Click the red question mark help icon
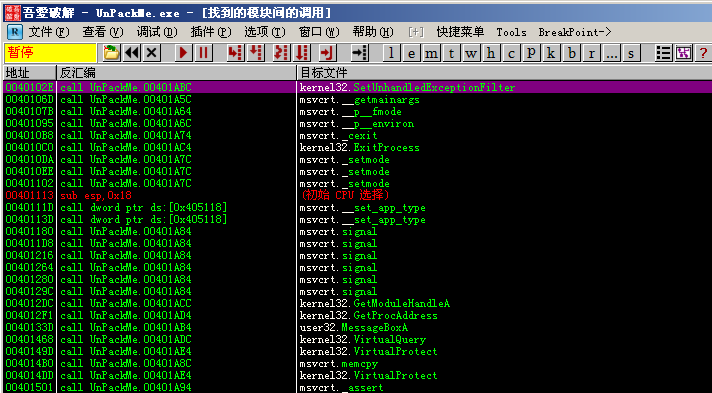 [x=703, y=54]
